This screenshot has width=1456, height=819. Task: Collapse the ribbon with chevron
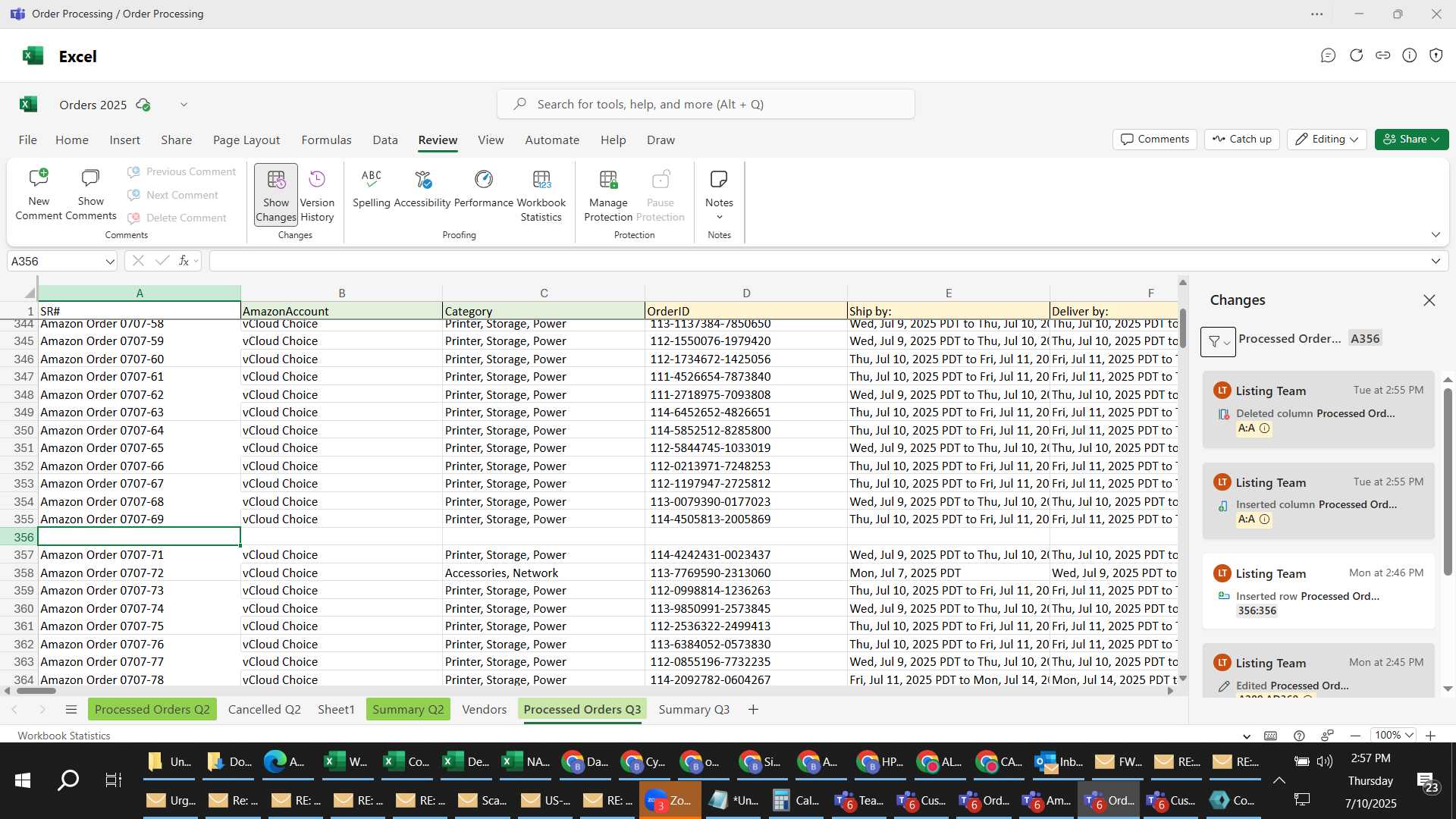click(1436, 234)
